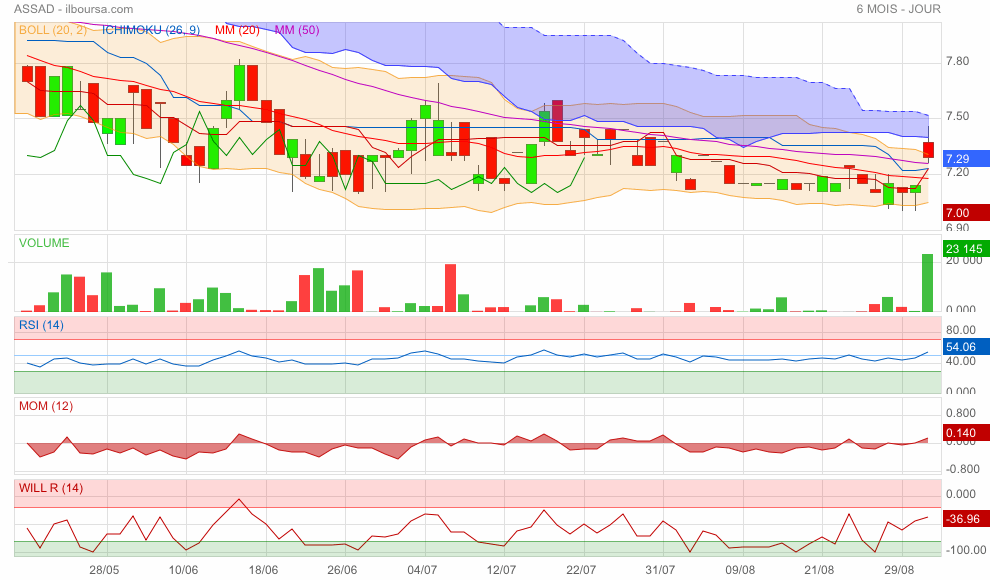Click the 18/06 date axis label

pos(263,570)
